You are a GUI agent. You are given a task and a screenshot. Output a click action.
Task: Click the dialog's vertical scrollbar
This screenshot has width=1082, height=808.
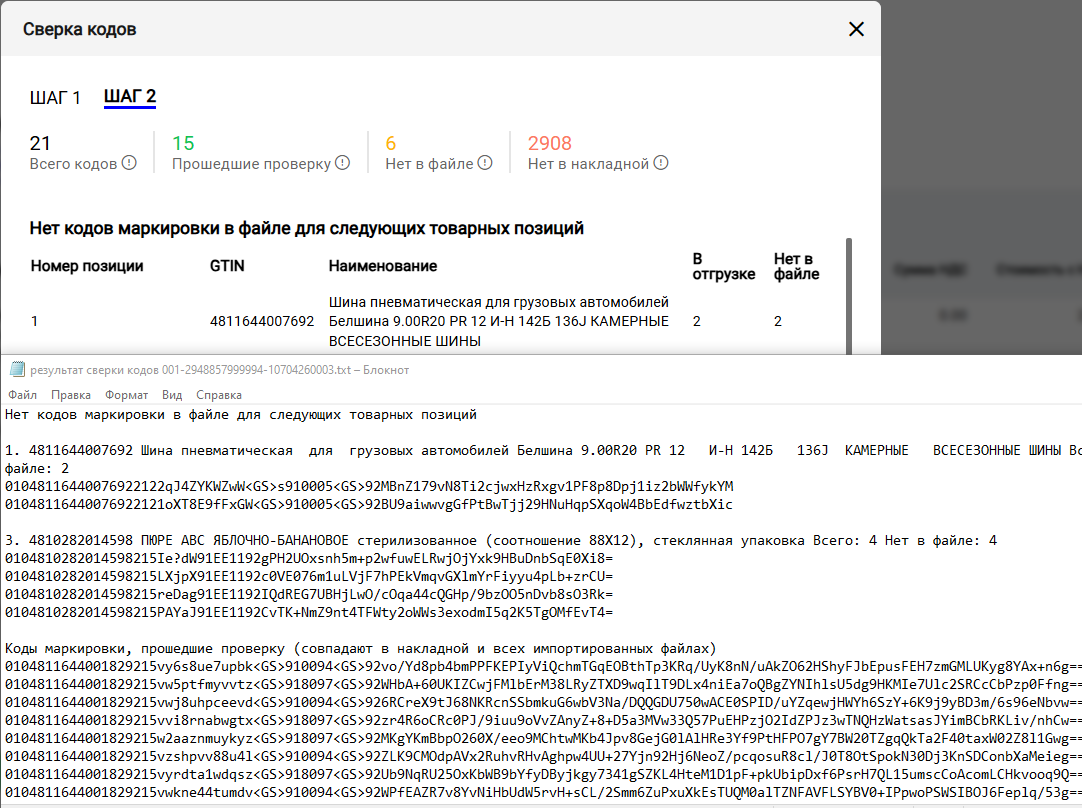tap(850, 295)
